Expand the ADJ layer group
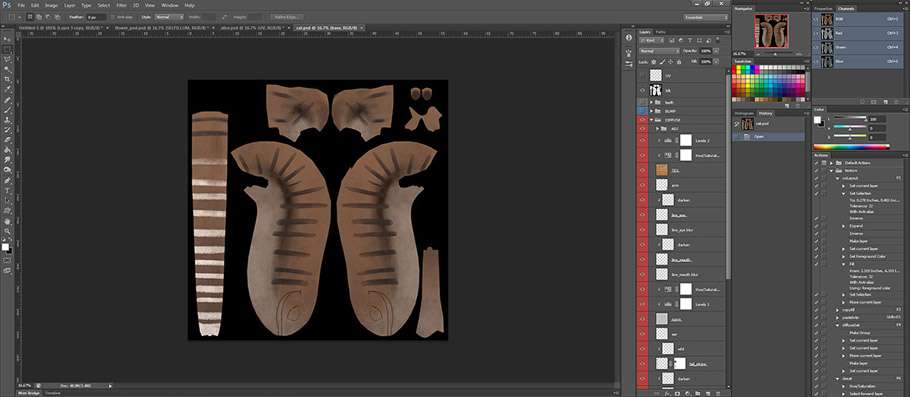The image size is (910, 397). (658, 128)
